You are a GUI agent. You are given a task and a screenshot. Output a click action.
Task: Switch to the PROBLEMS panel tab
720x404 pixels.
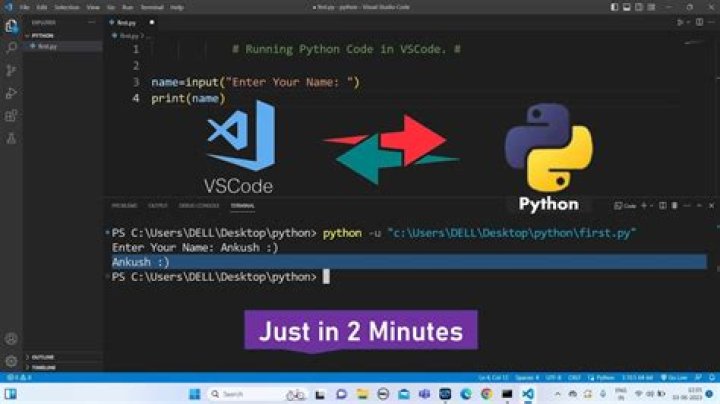[x=124, y=206]
